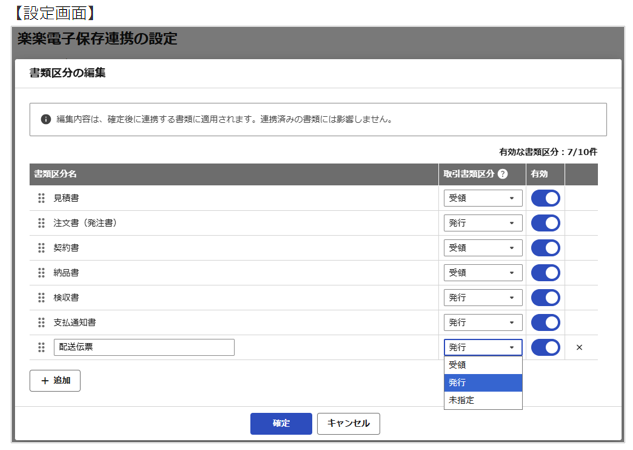
Task: Click the 注文書（発注書） row name
Action: pyautogui.click(x=85, y=223)
